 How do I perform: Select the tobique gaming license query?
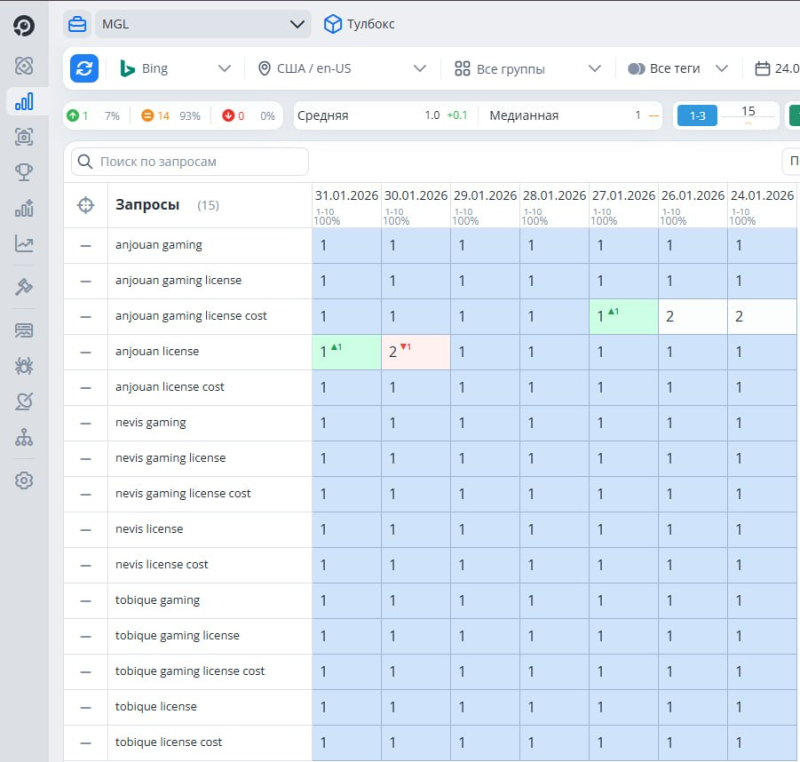tap(177, 636)
